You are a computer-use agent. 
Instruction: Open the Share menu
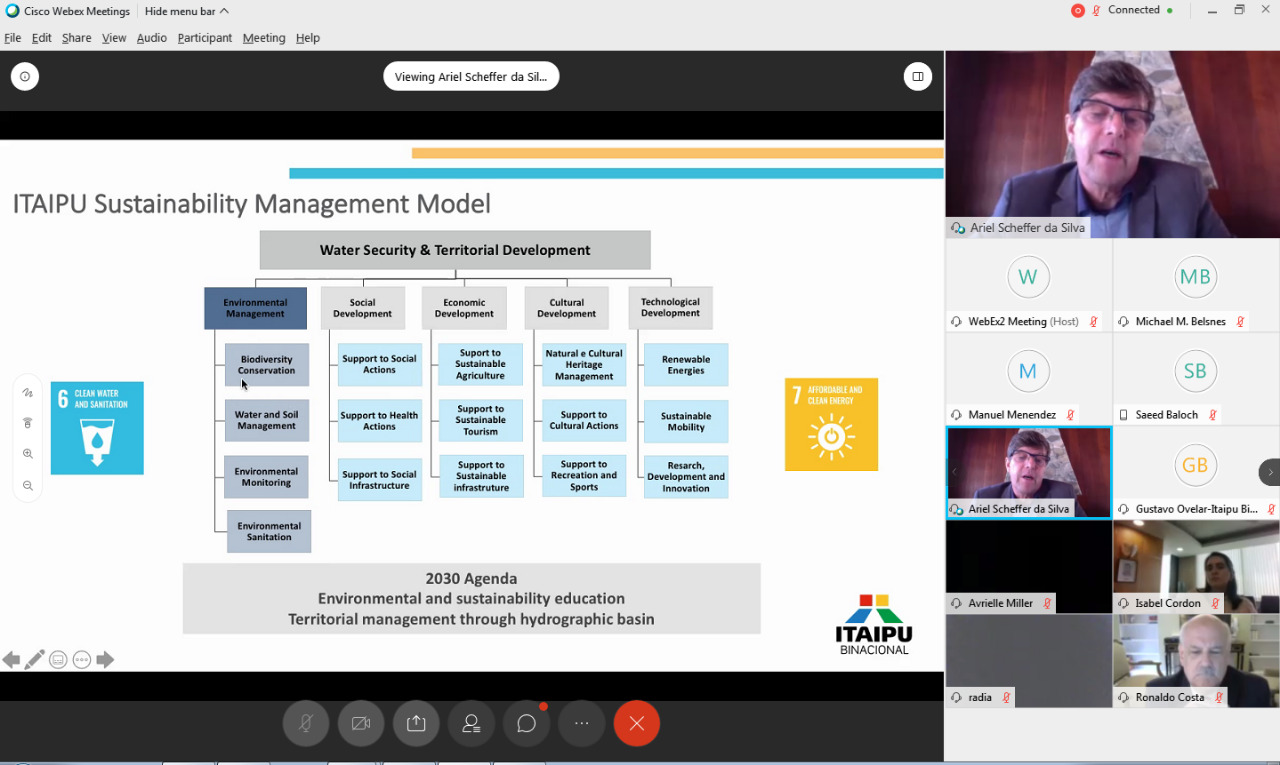click(76, 38)
